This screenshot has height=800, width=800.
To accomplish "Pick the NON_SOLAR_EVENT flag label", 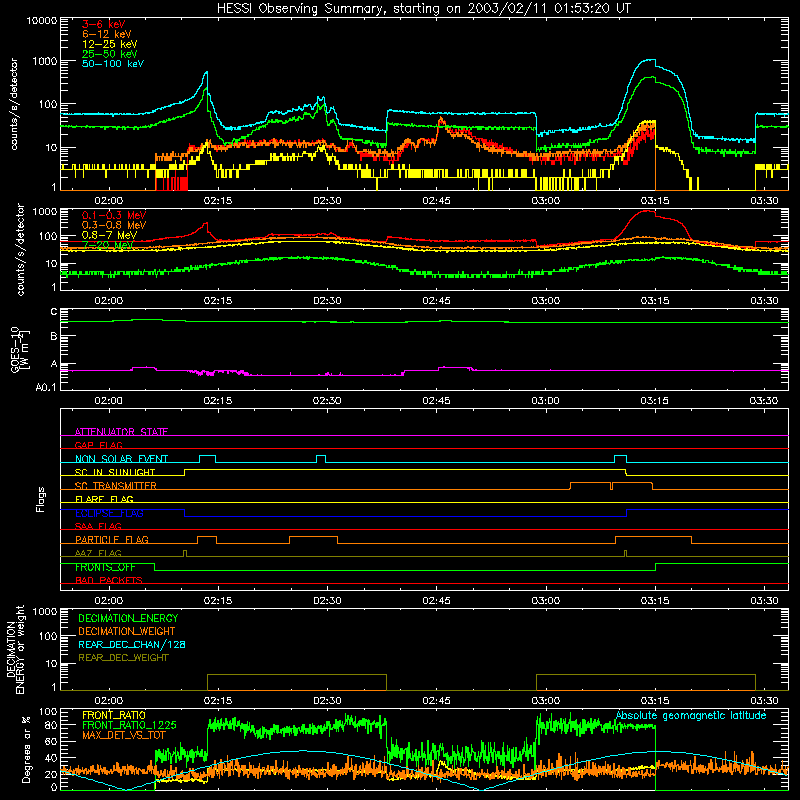I will pos(121,459).
